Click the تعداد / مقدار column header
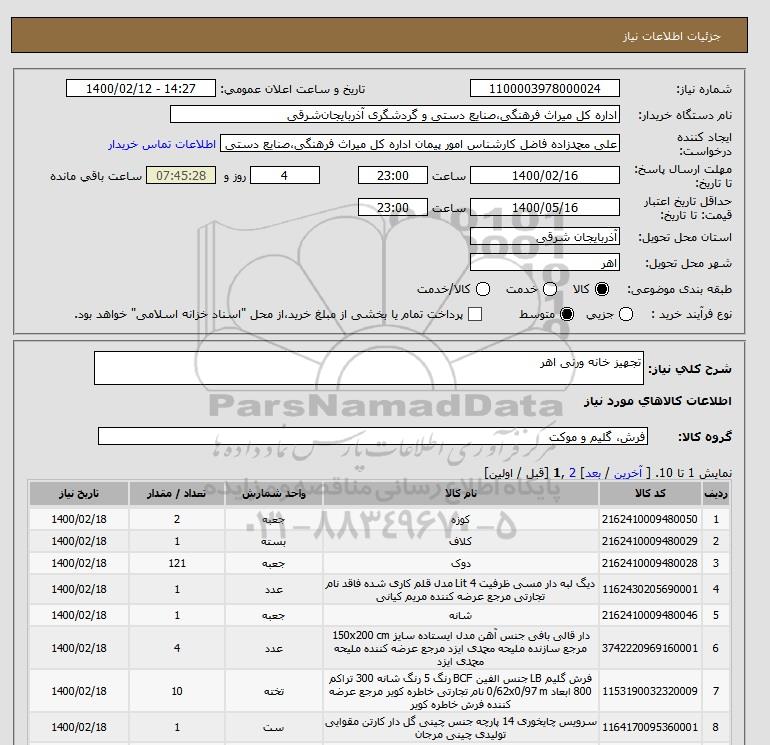 (x=177, y=494)
